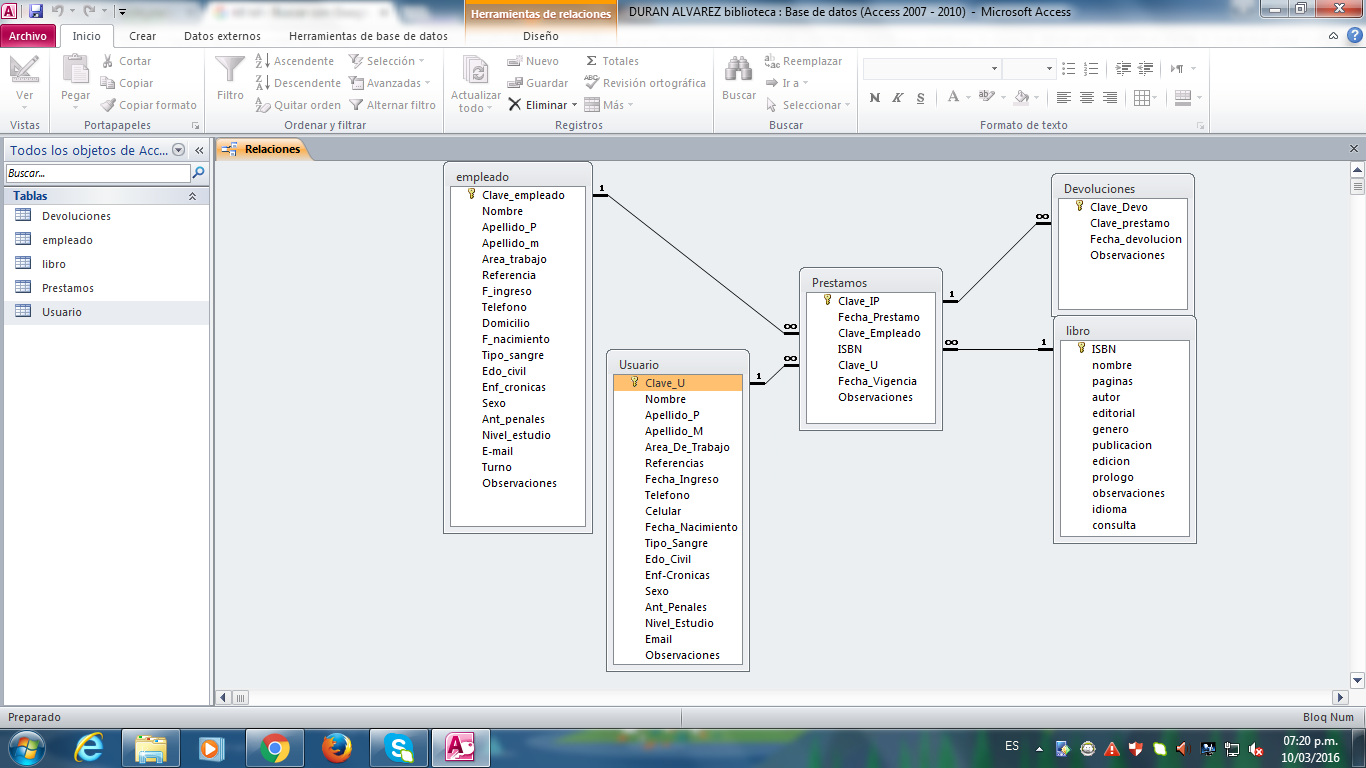1366x768 pixels.
Task: Click the Actualizar todo icon
Action: click(476, 72)
